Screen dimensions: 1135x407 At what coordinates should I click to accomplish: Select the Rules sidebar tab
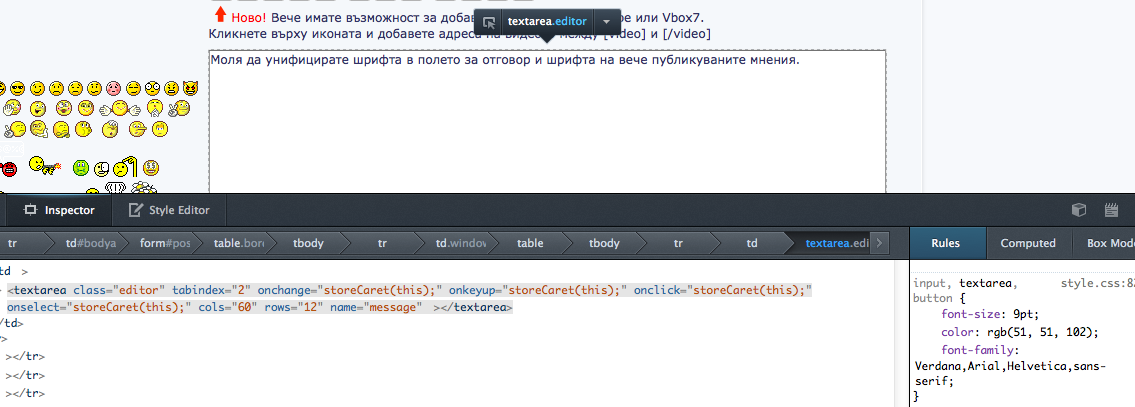tap(946, 243)
